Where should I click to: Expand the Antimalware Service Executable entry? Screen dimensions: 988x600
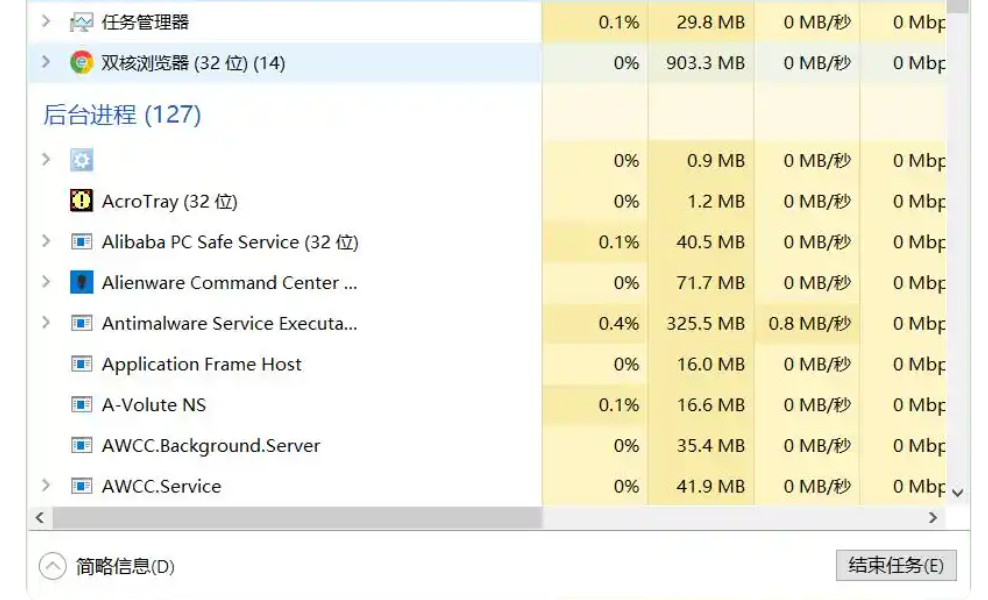[45, 322]
